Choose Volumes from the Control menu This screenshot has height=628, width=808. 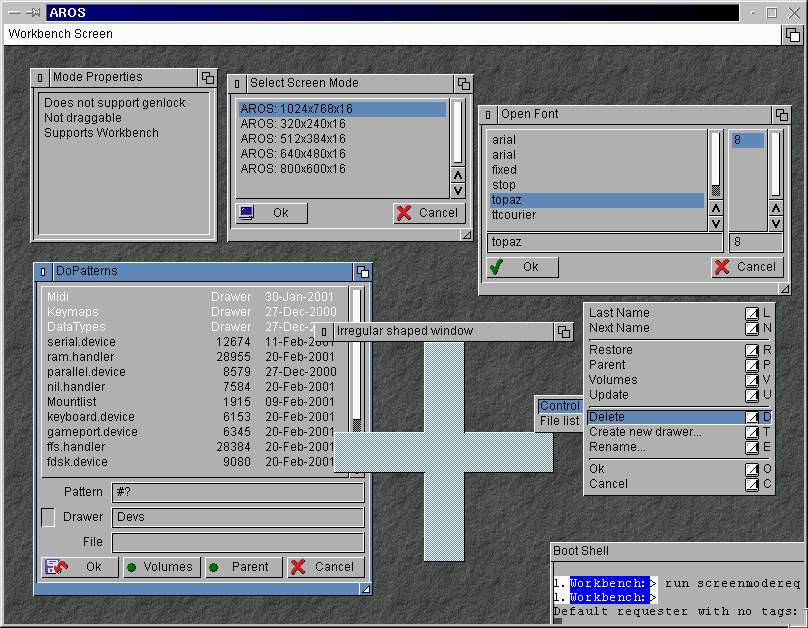click(x=679, y=380)
